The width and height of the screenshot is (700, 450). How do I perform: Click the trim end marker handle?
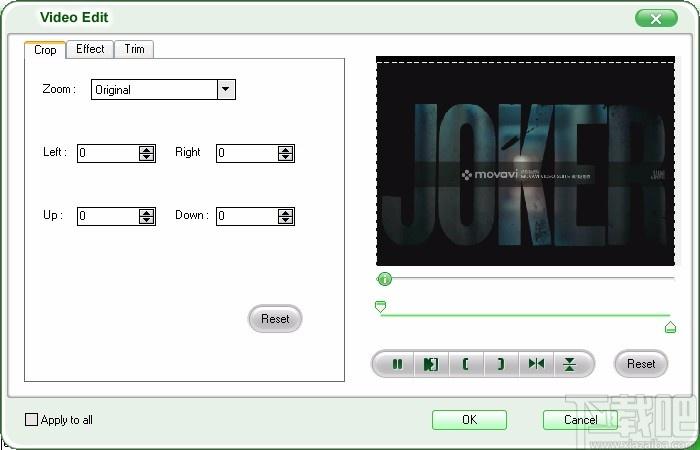click(x=670, y=326)
